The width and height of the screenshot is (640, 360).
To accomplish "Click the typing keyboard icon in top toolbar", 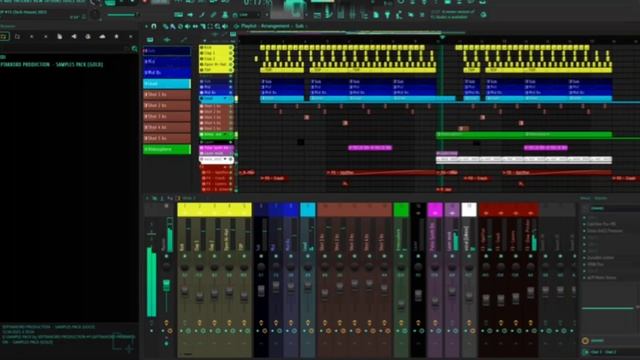I will [178, 15].
